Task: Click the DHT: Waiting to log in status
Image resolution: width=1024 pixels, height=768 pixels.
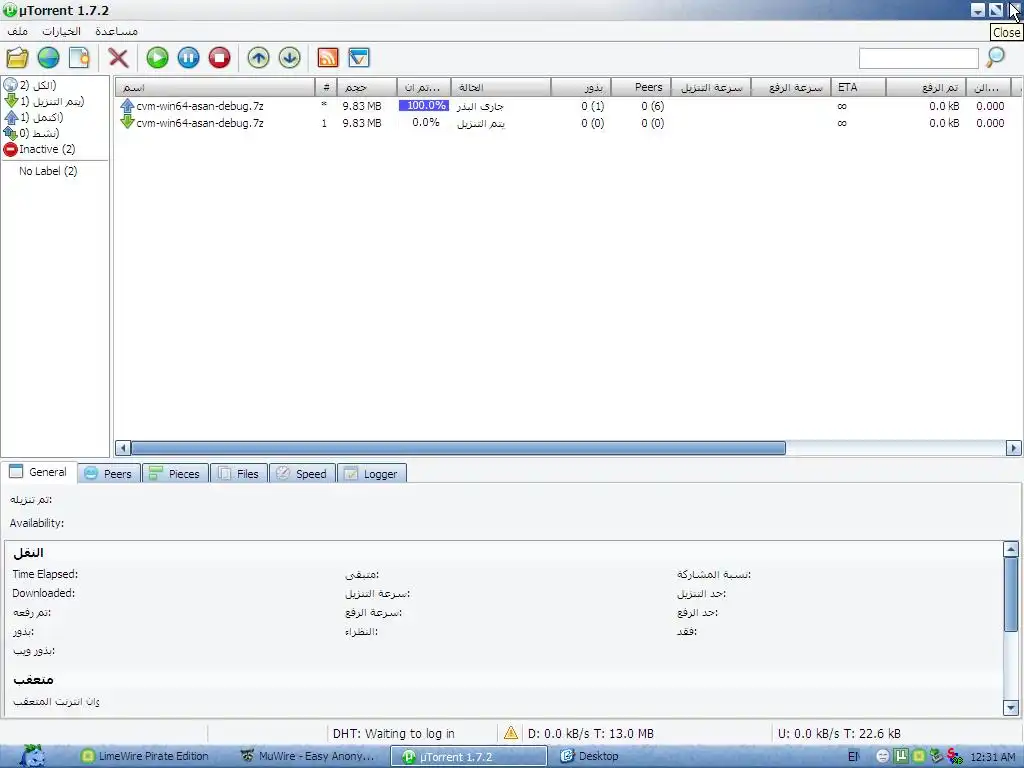Action: pyautogui.click(x=394, y=733)
